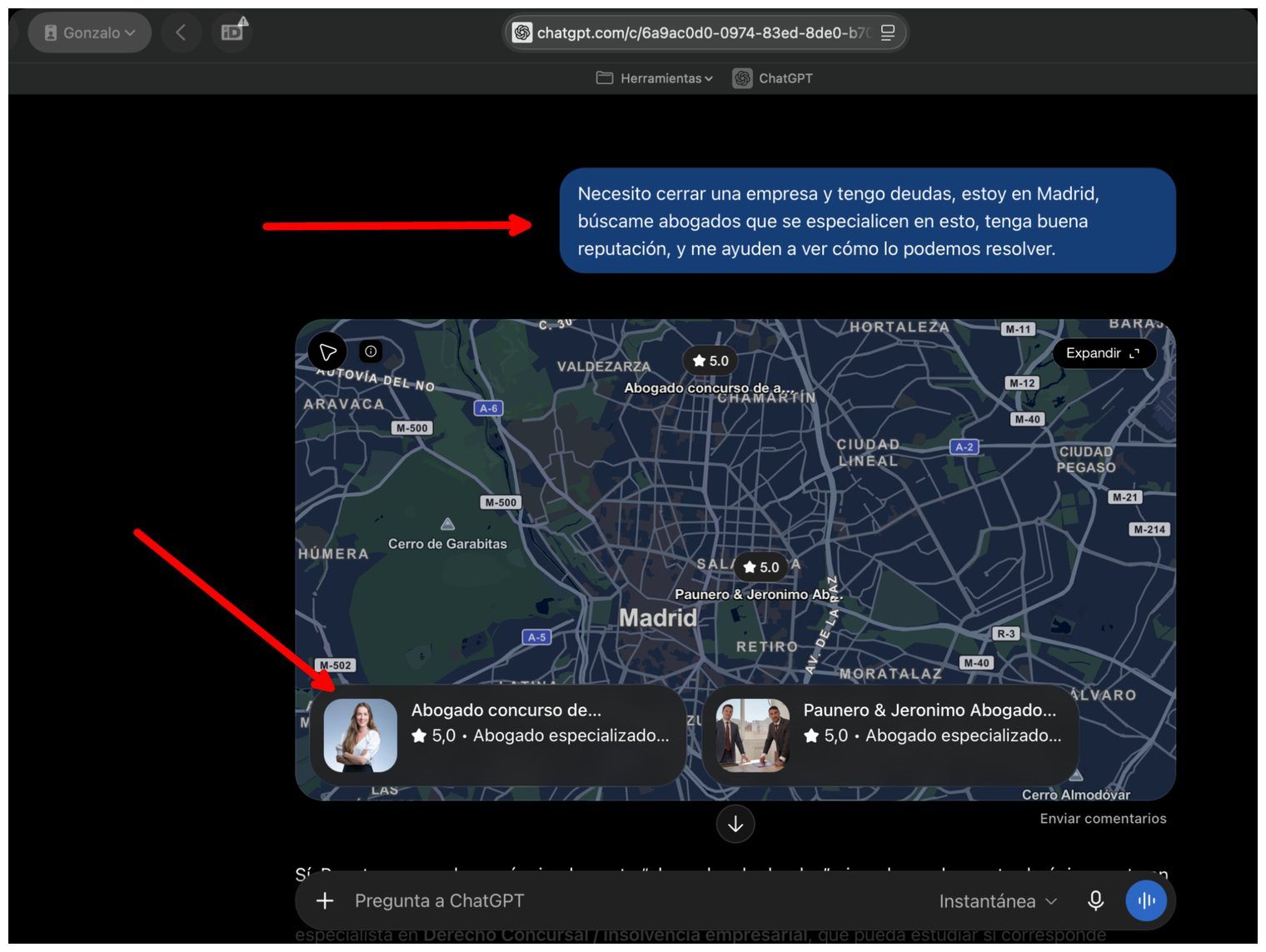Go back with the browser back arrow
The image size is (1266, 952).
(x=181, y=33)
